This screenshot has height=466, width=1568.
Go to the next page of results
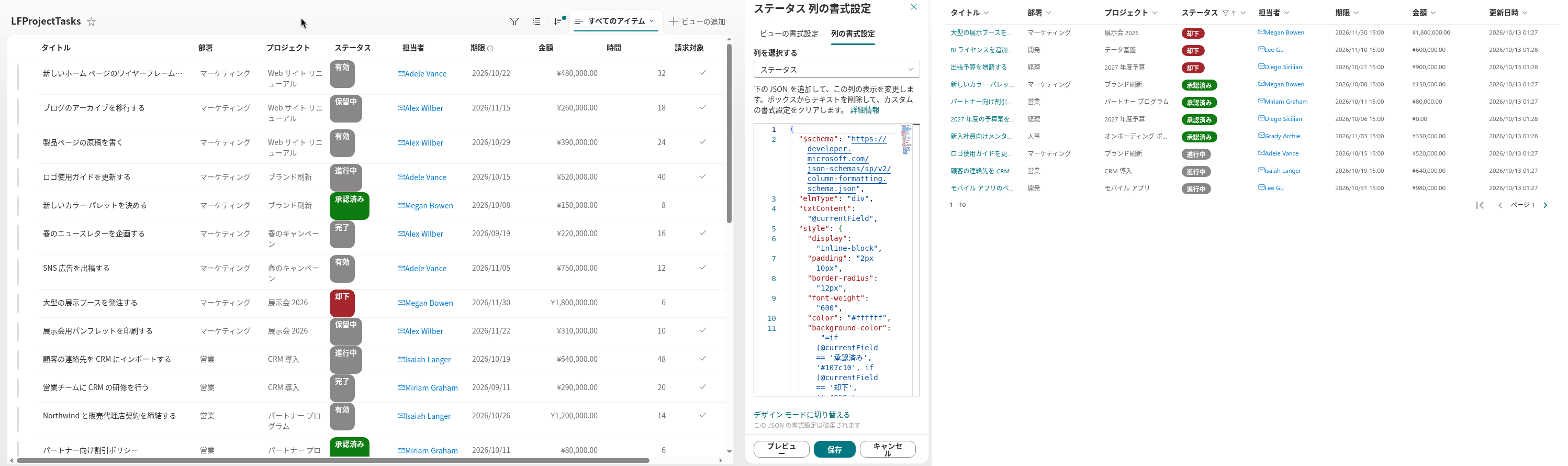click(1545, 205)
